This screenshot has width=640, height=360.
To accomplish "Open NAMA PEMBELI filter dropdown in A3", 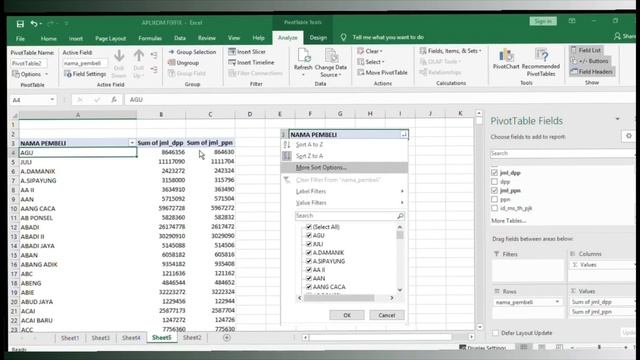I will (x=132, y=143).
